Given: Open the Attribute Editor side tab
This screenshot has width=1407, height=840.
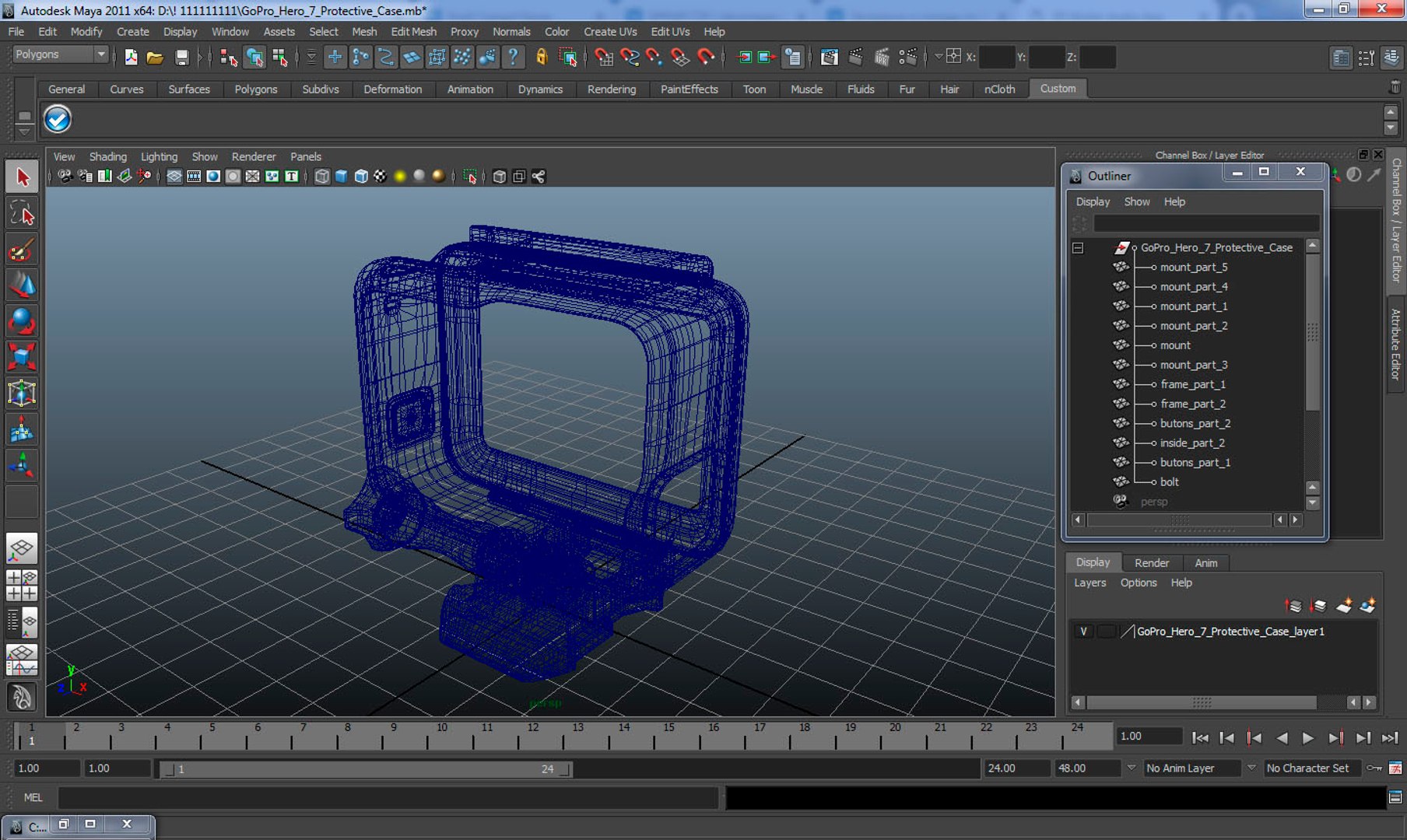Looking at the screenshot, I should tap(1396, 343).
